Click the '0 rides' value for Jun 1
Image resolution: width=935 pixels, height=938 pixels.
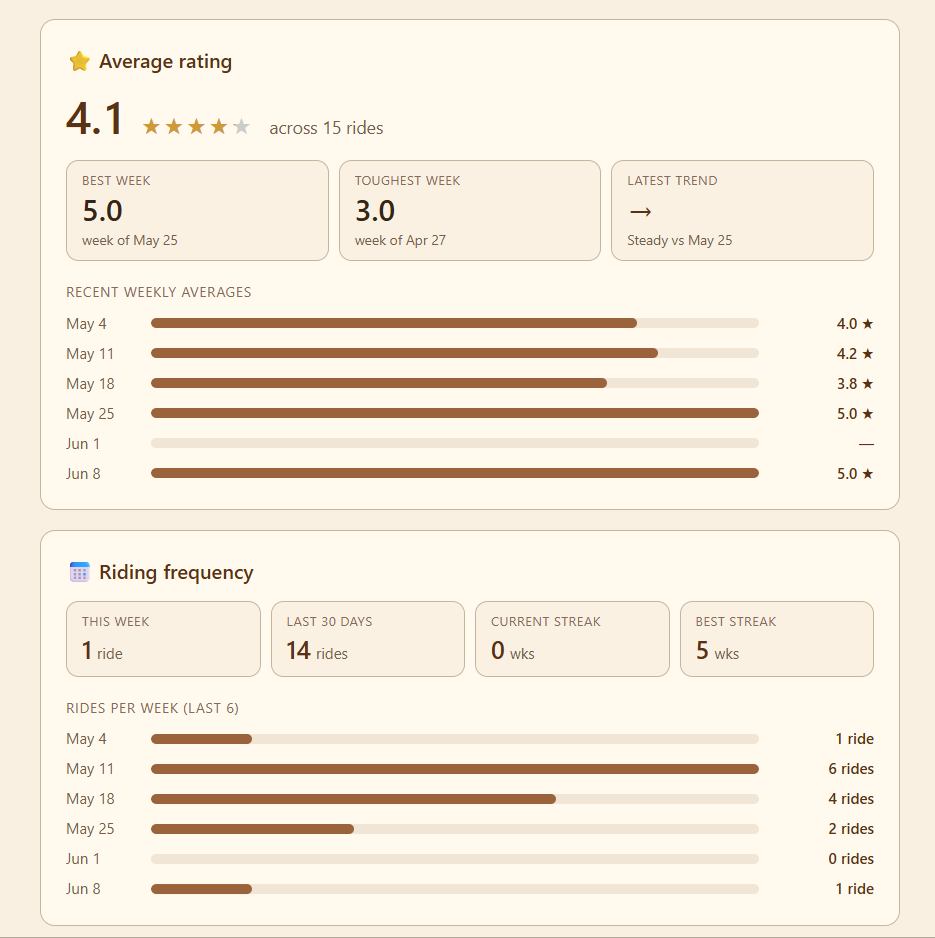point(851,858)
